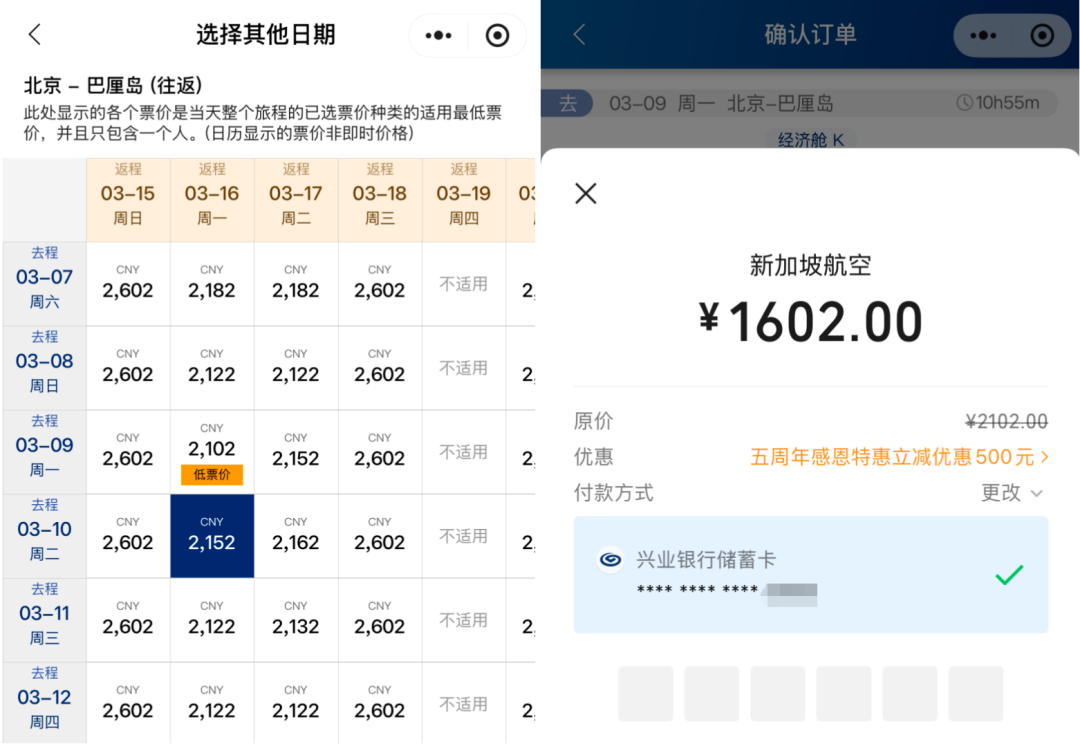The height and width of the screenshot is (744, 1080).
Task: Tap the back arrow on the date selection page
Action: coord(33,33)
